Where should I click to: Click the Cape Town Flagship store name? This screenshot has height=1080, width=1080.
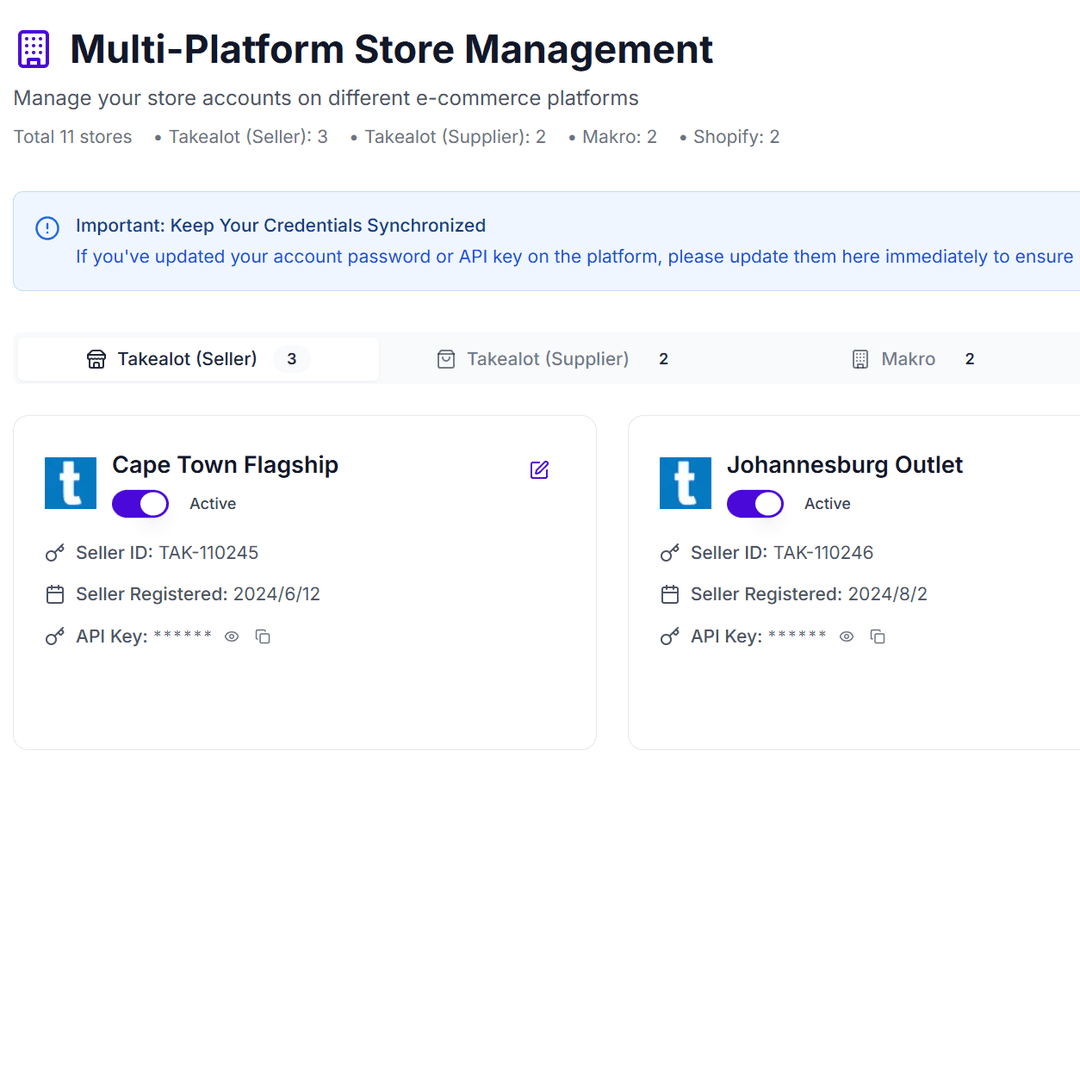pos(225,465)
